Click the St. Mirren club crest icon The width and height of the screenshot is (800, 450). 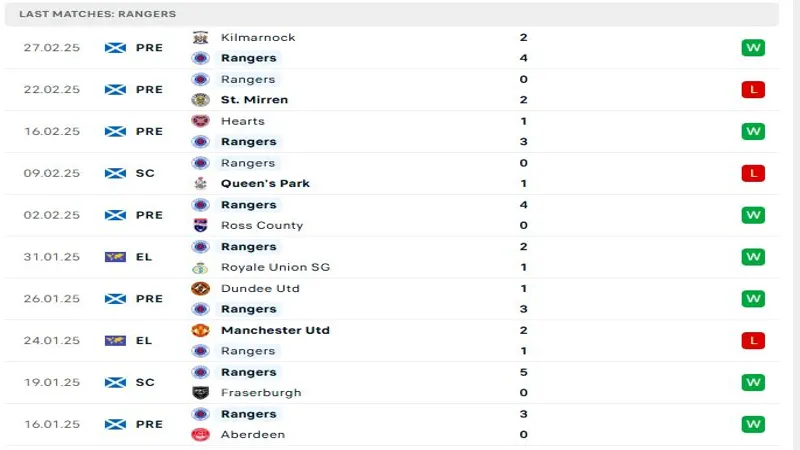tap(201, 100)
